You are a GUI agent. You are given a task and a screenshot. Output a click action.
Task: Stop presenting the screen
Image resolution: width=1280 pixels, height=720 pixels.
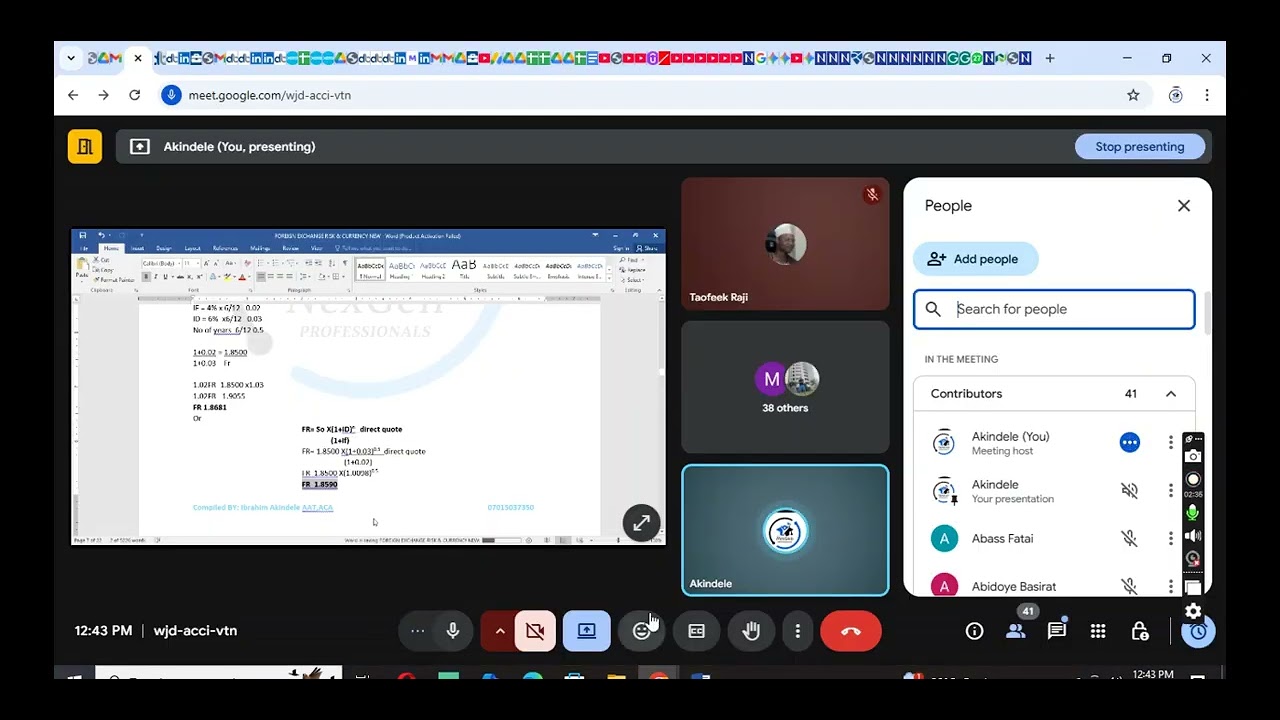pyautogui.click(x=1140, y=146)
